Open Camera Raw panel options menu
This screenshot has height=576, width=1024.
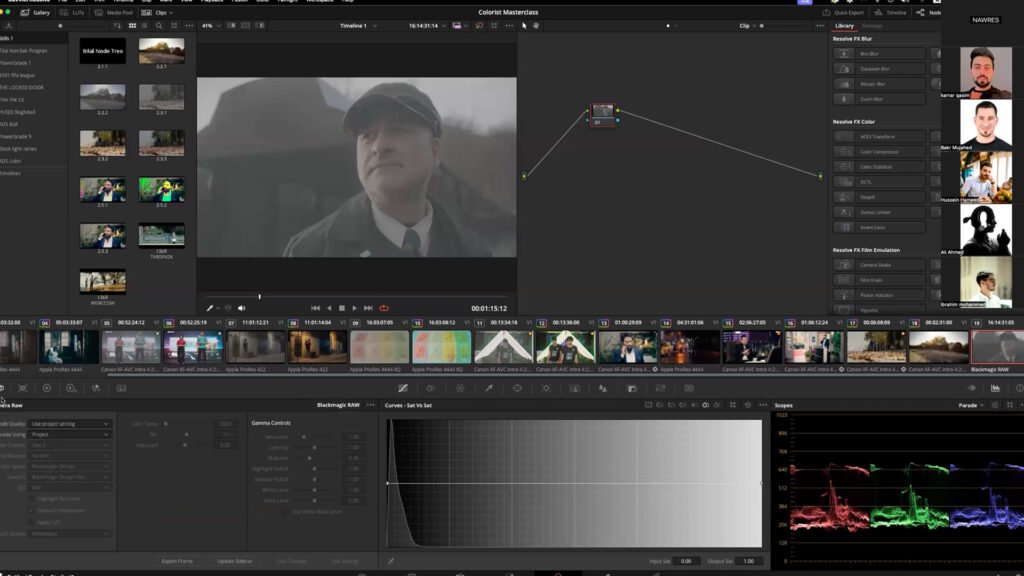(x=371, y=405)
